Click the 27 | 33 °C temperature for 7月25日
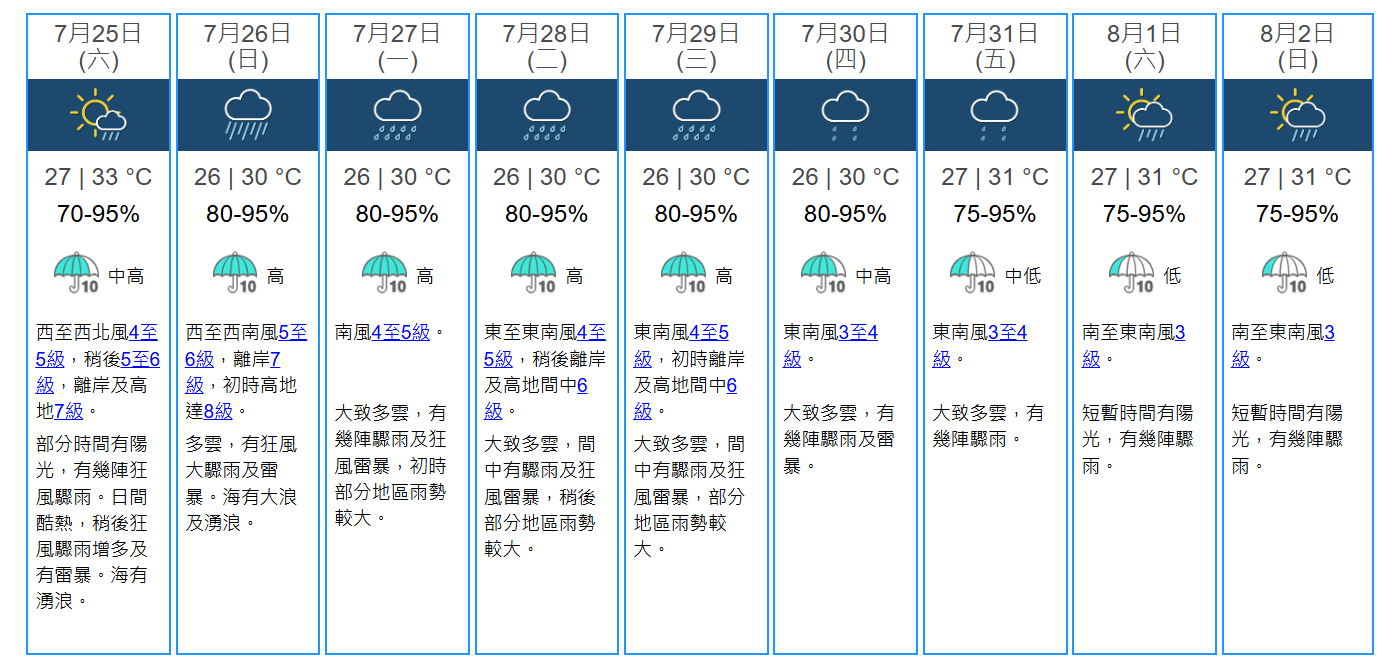The height and width of the screenshot is (665, 1399). [x=98, y=178]
